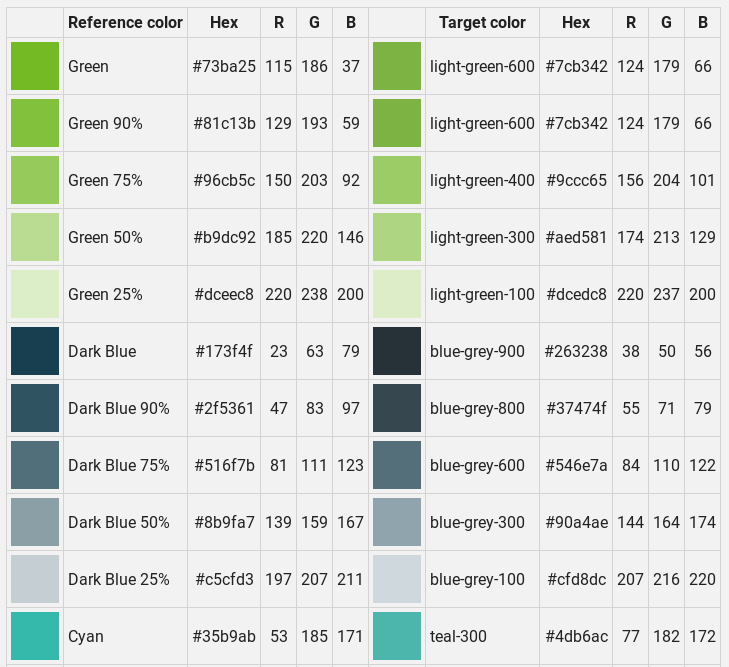The width and height of the screenshot is (729, 667).
Task: Click the "light-green-400" target name
Action: click(482, 180)
